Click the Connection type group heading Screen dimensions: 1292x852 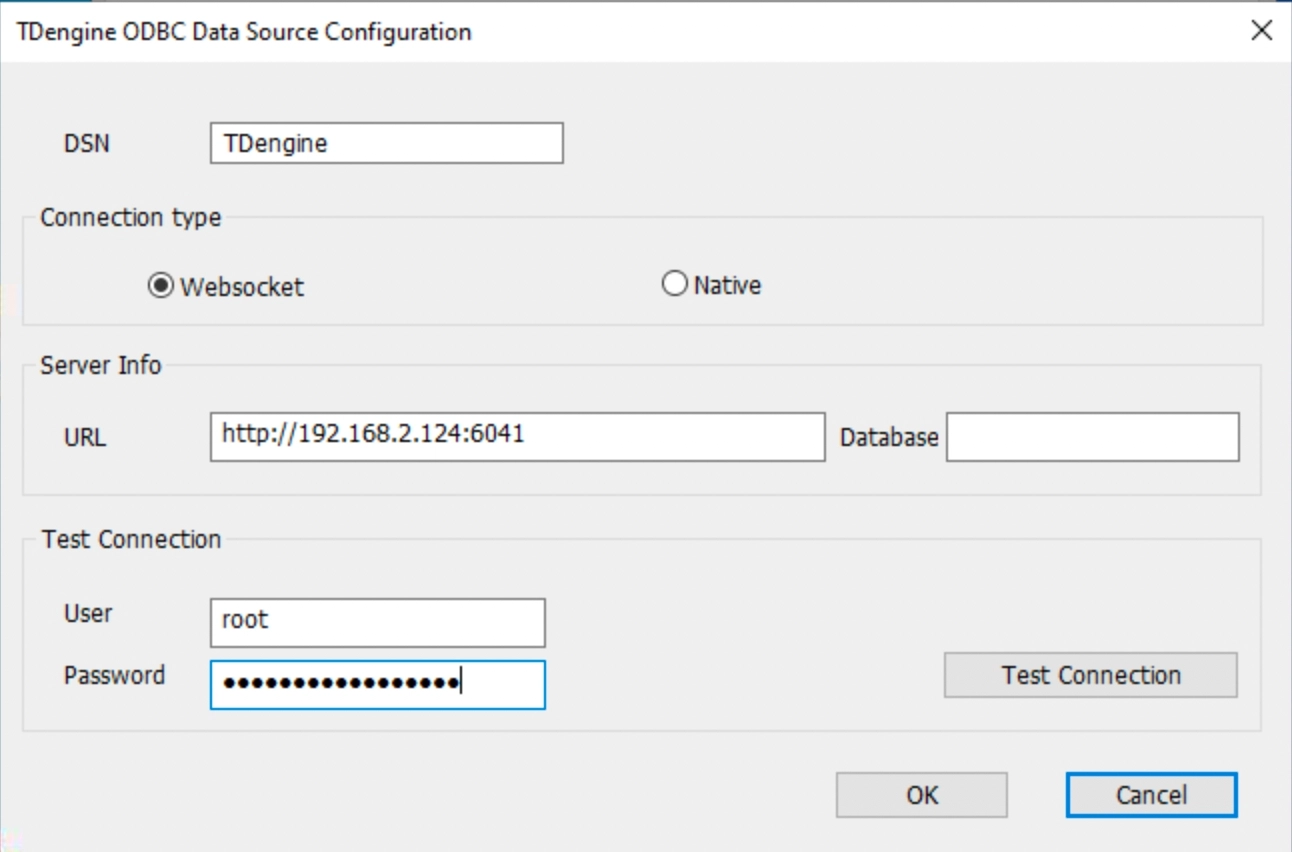(130, 218)
